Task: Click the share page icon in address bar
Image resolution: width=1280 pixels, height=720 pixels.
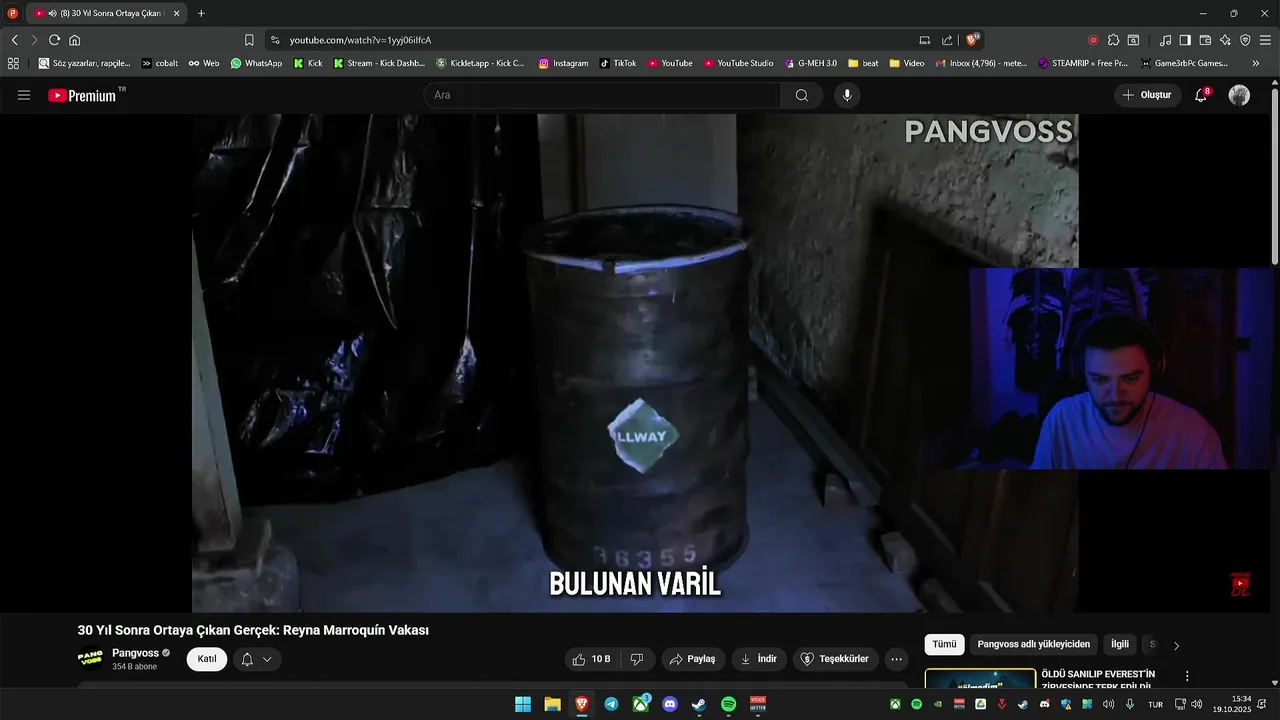Action: pyautogui.click(x=947, y=40)
